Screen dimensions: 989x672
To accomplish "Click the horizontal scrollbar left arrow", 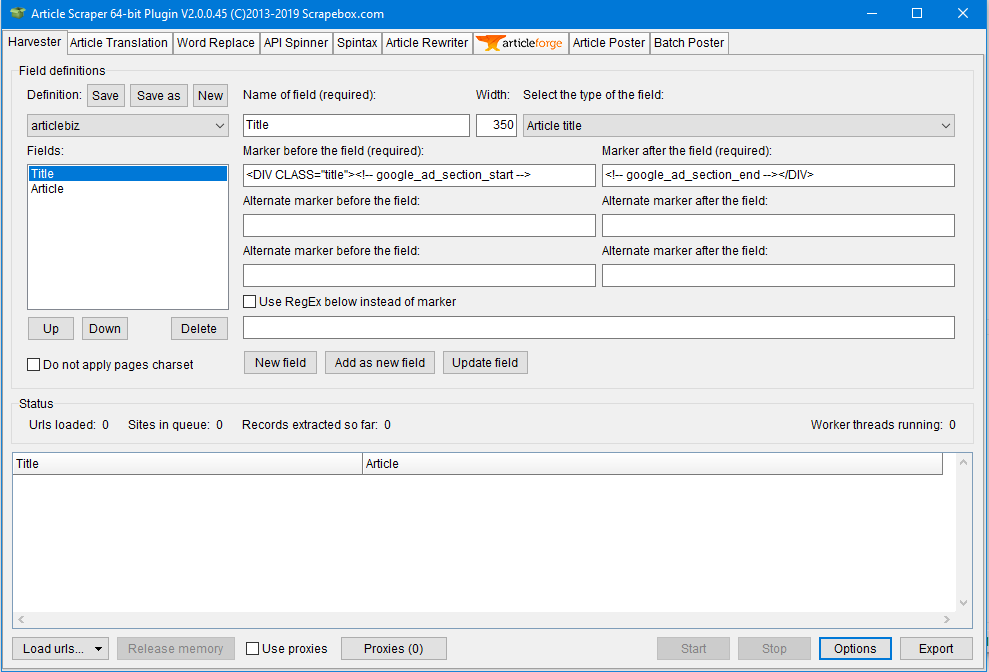I will point(21,620).
